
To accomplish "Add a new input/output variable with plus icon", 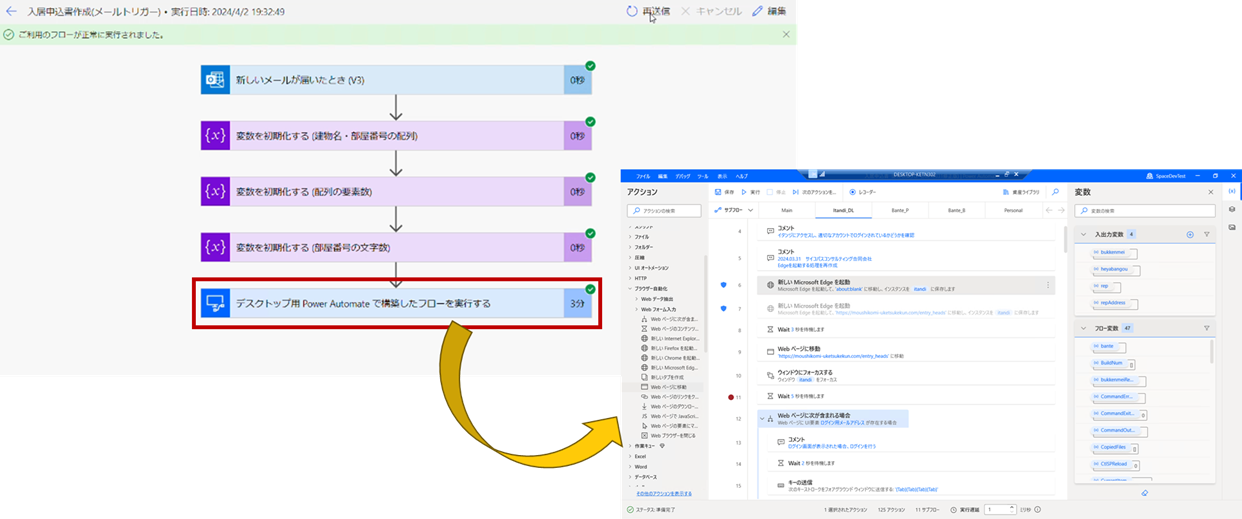I will click(x=1189, y=234).
